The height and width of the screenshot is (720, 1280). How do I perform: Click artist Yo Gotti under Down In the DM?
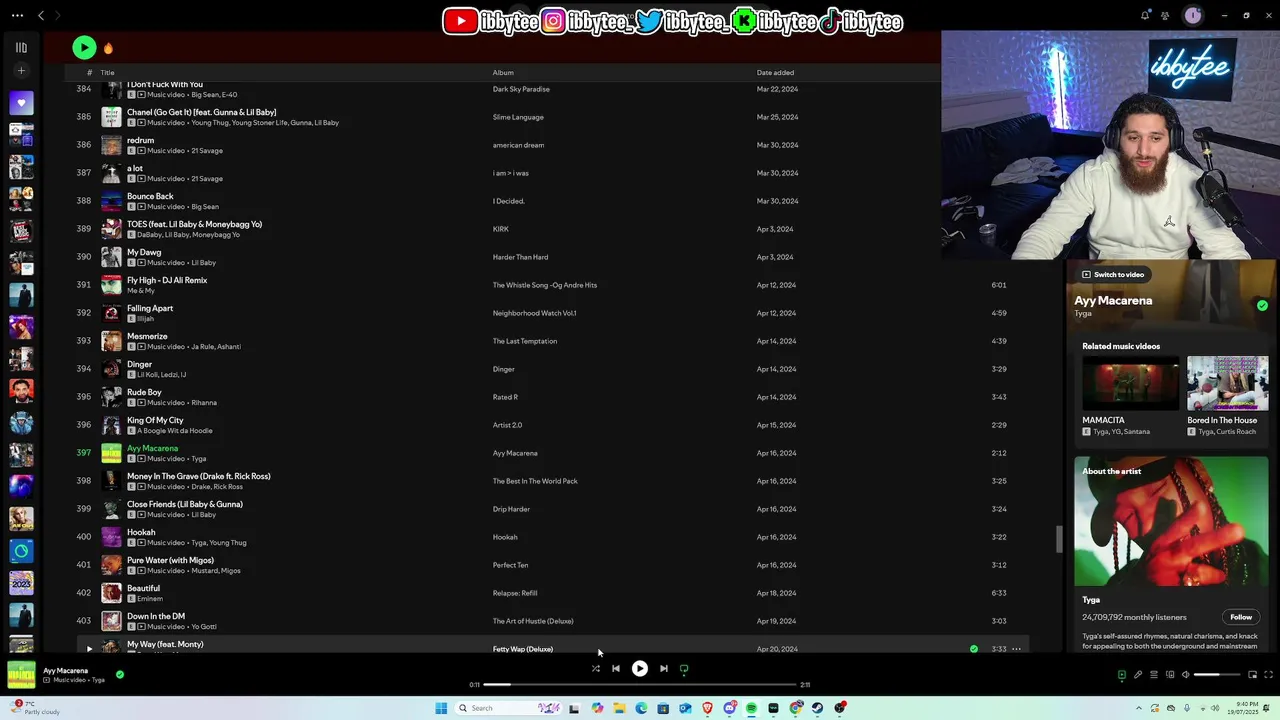pyautogui.click(x=204, y=627)
